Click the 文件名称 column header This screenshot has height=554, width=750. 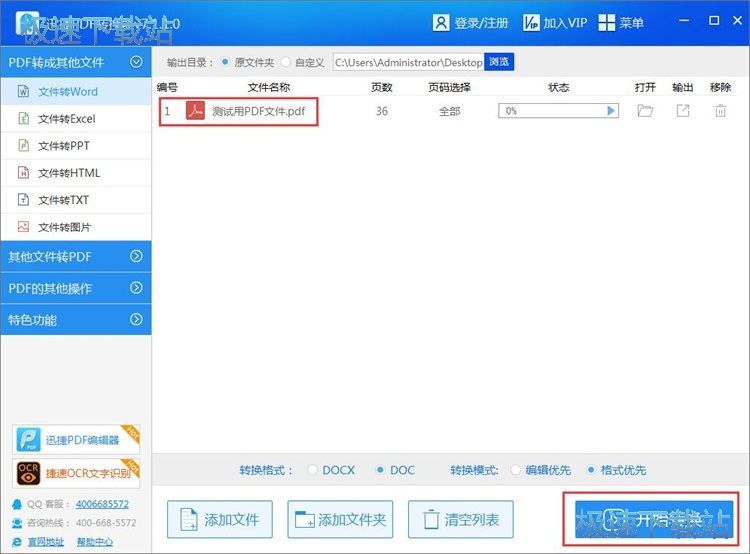coord(269,87)
